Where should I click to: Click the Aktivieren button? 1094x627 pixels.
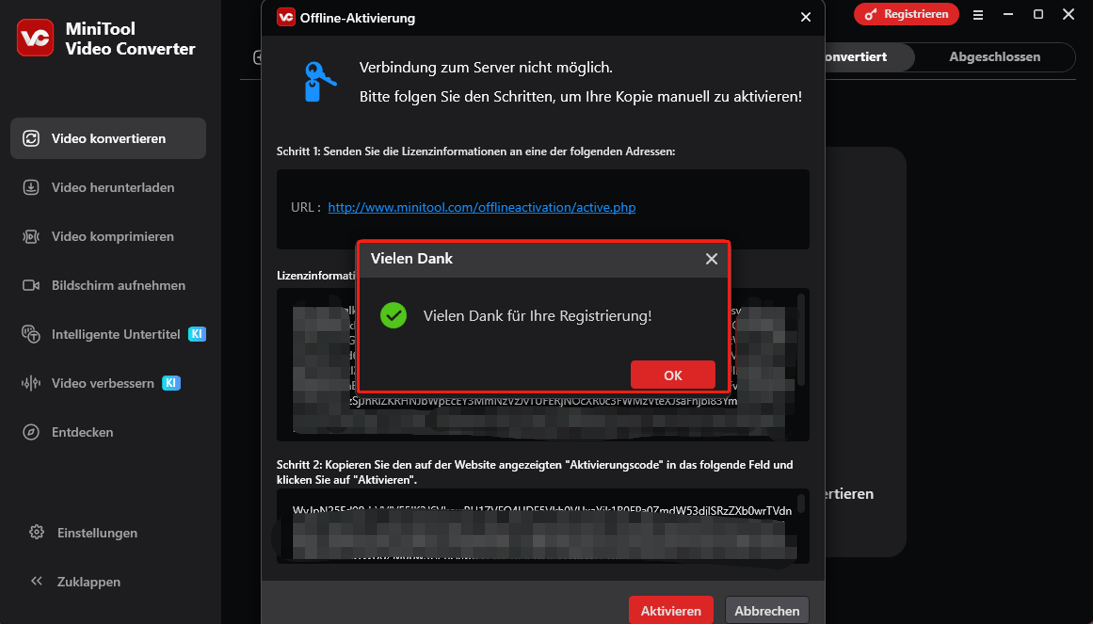[670, 610]
